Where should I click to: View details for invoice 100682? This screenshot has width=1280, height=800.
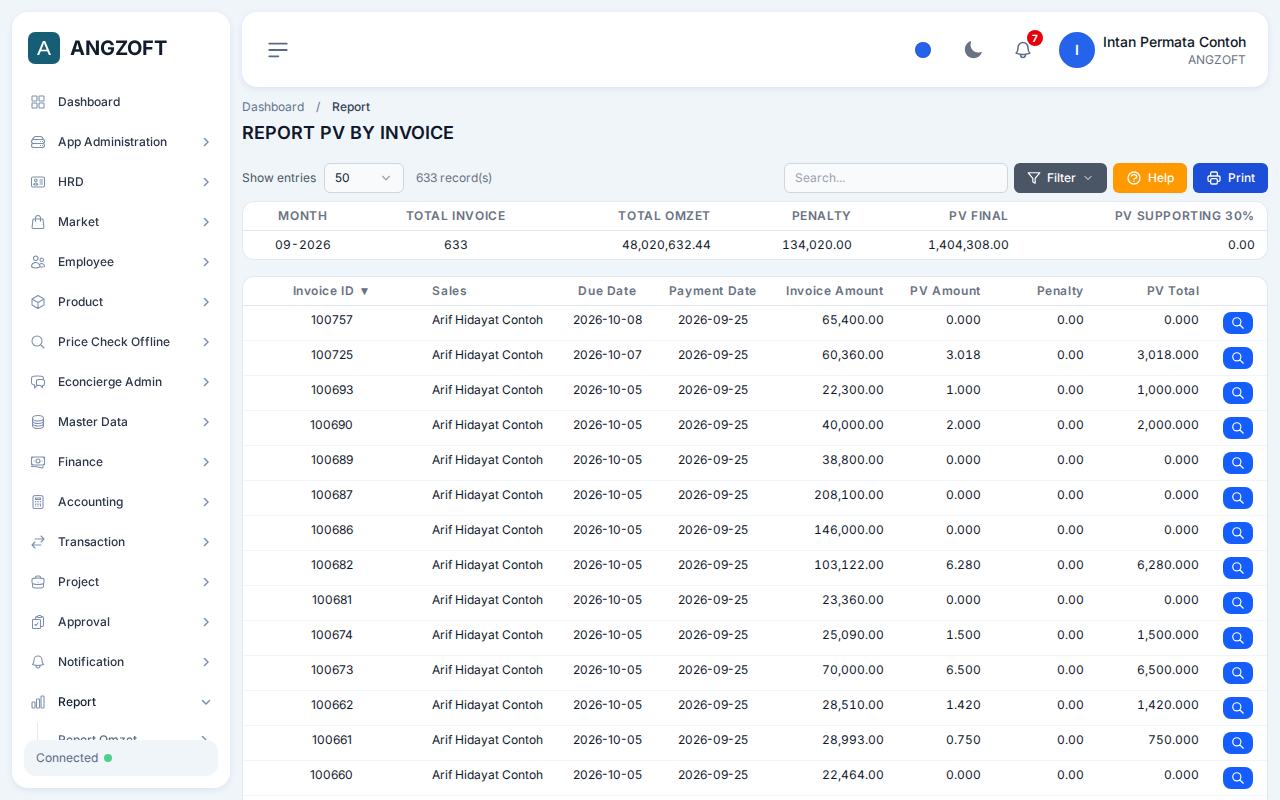tap(1238, 568)
